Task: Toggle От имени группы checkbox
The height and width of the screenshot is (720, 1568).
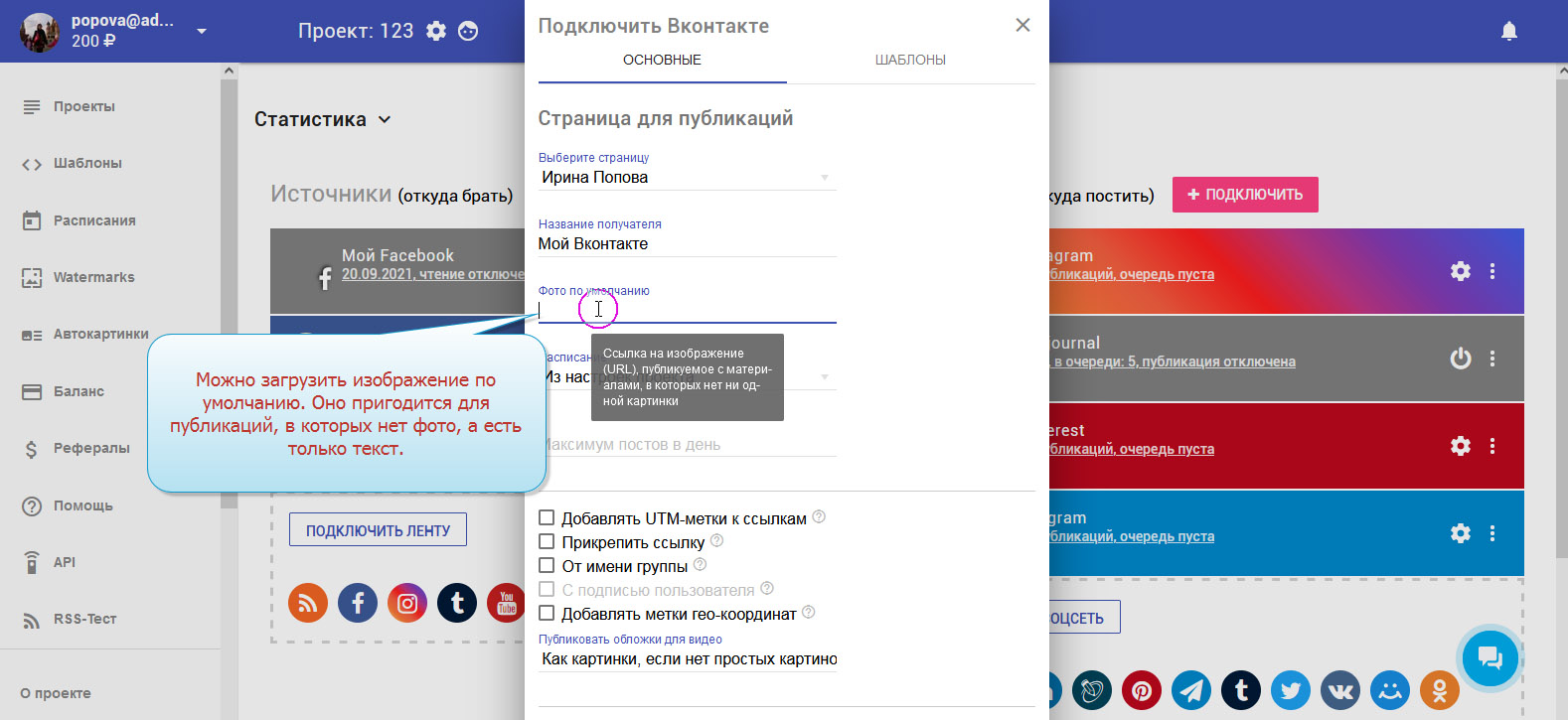Action: tap(547, 565)
